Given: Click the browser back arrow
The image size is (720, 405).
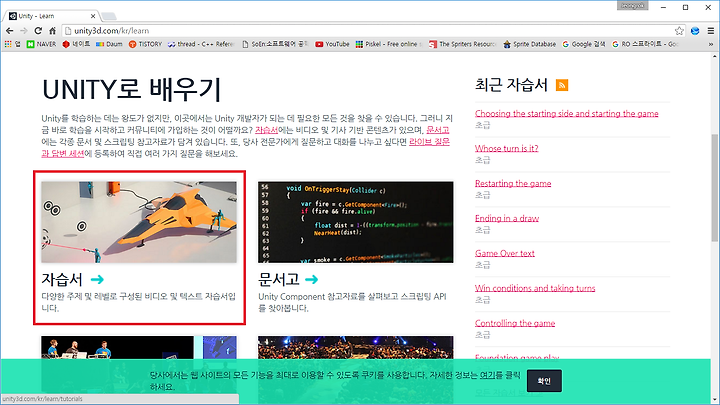Looking at the screenshot, I should tap(10, 31).
